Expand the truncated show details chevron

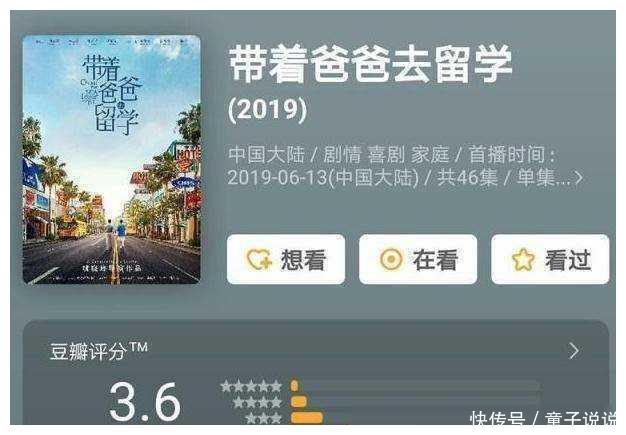[578, 178]
